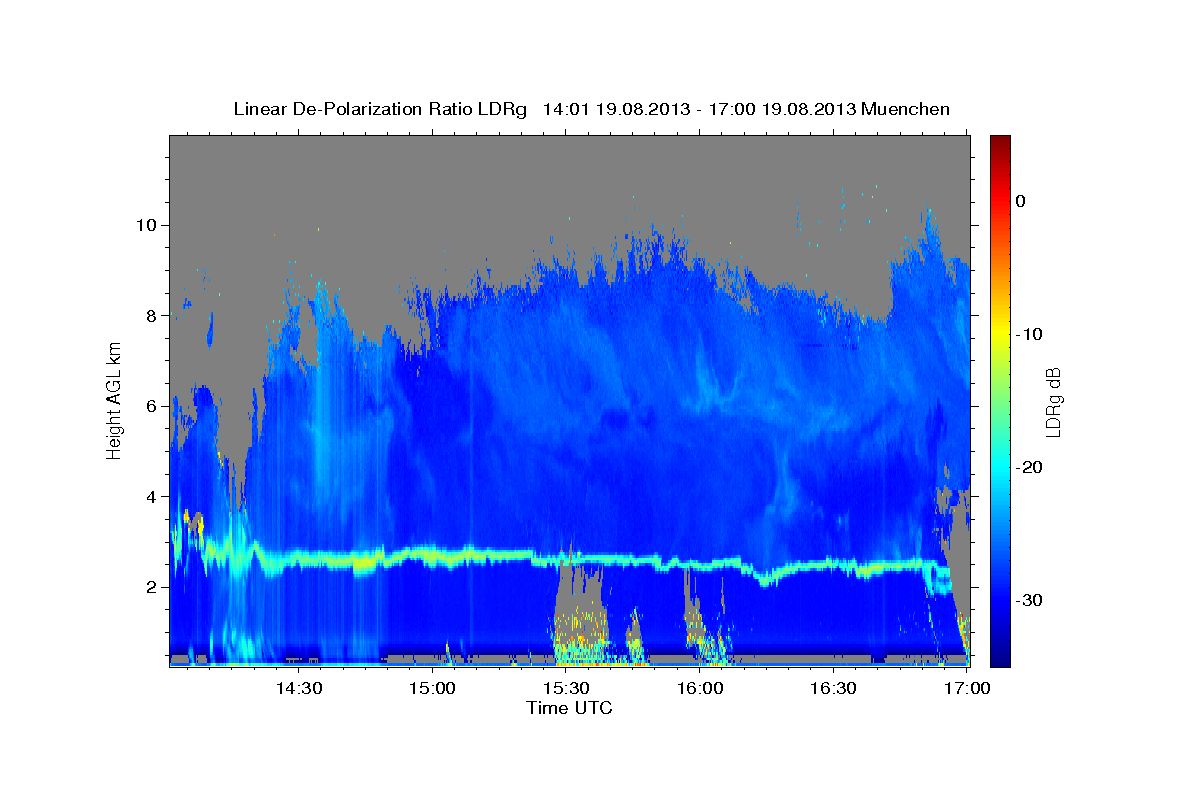Click the 17:00 time tick label
This screenshot has width=1200, height=800.
point(968,688)
